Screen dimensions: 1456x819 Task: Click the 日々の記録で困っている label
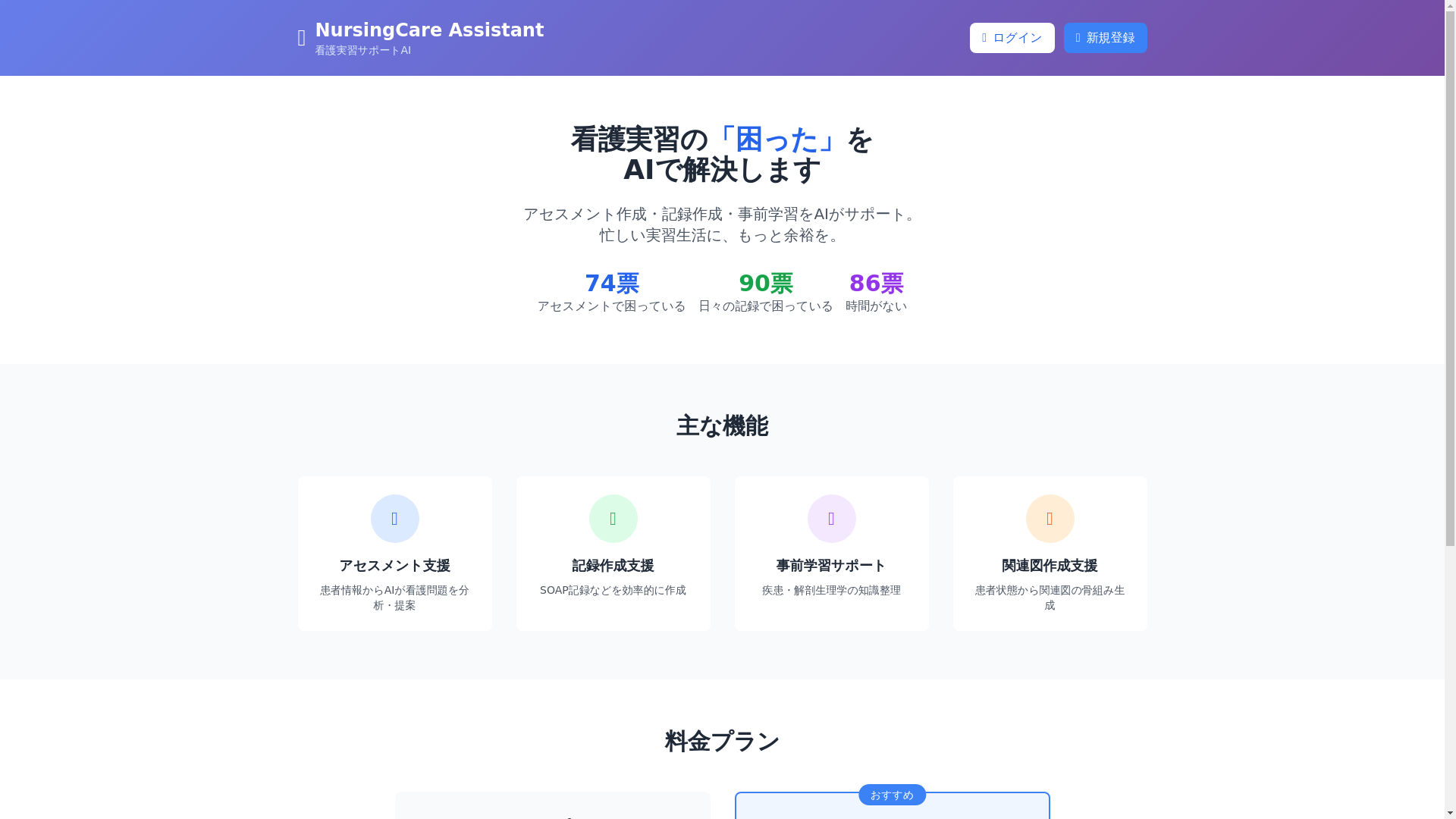tap(766, 306)
